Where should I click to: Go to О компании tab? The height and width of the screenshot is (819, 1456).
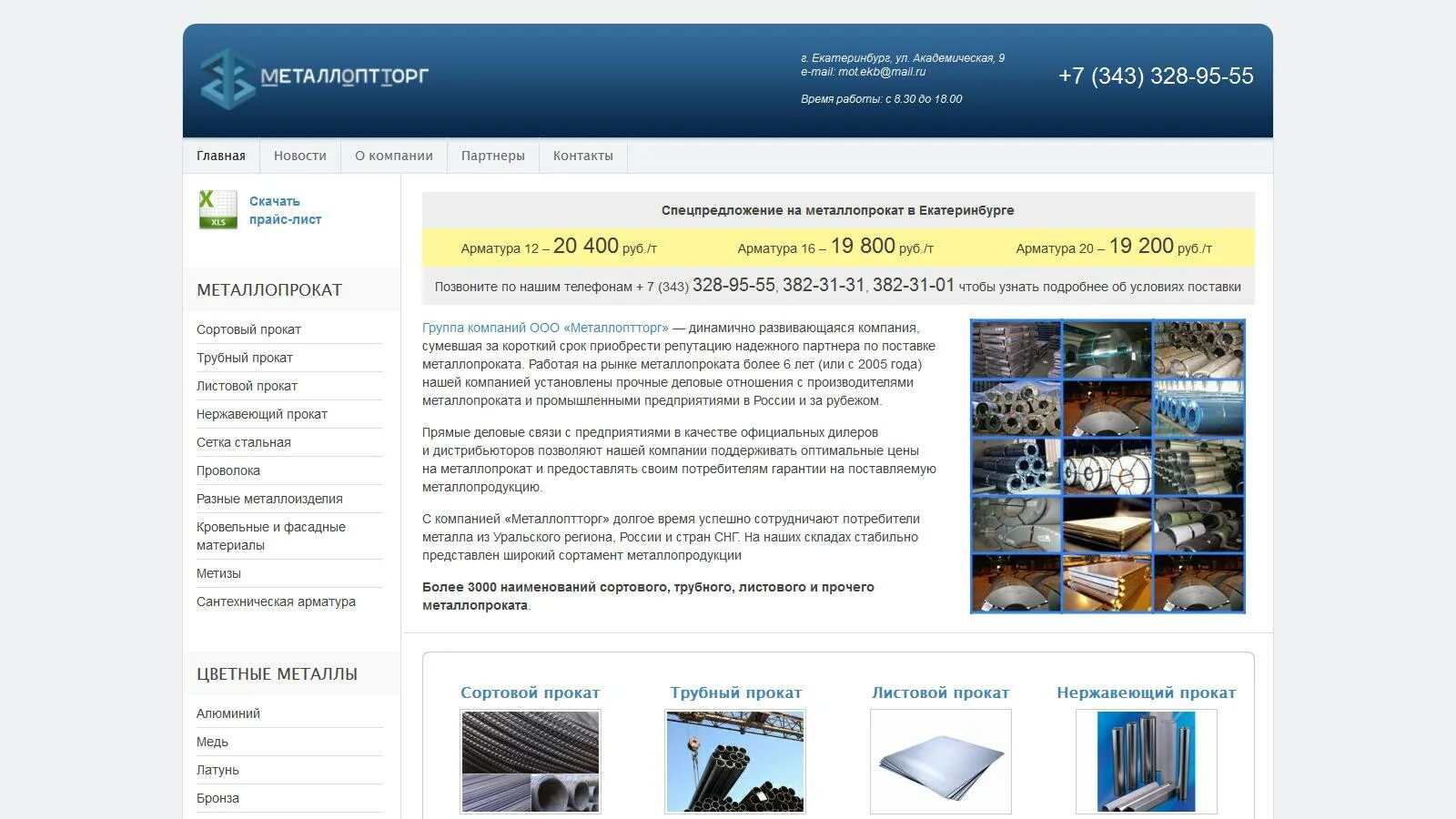[394, 156]
